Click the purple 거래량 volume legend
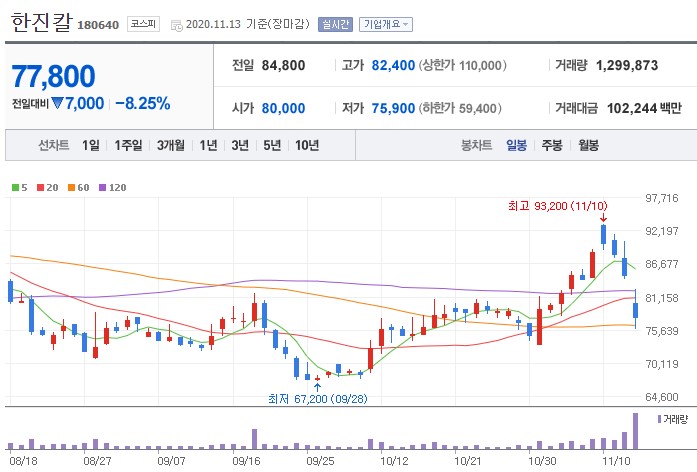Viewport: 697px width, 472px height. (673, 419)
